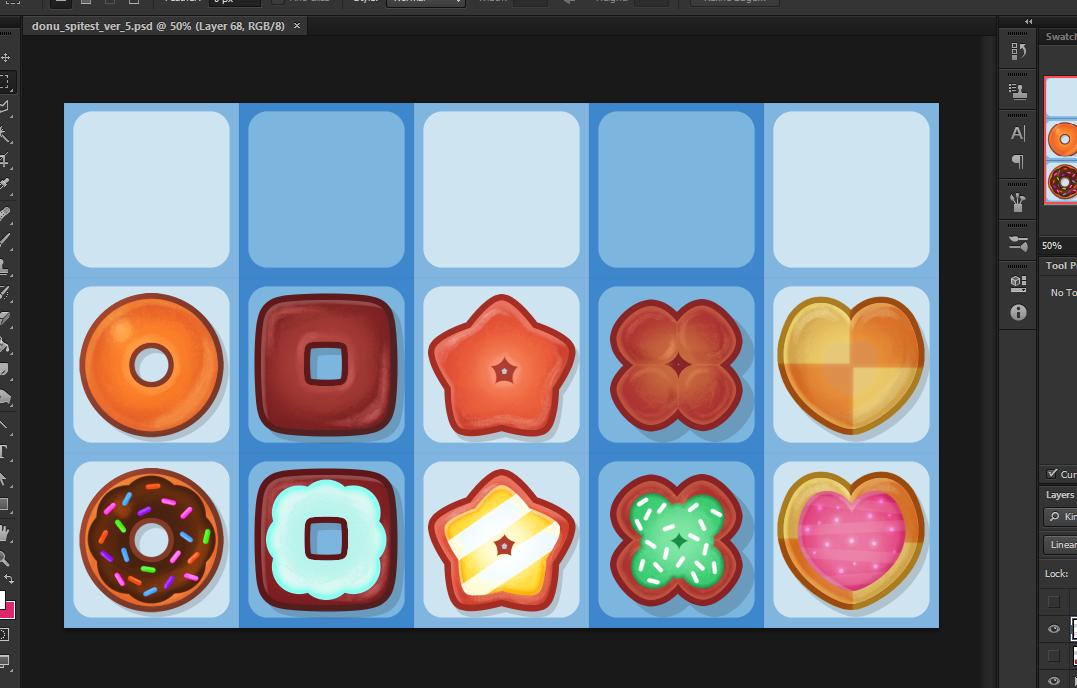1077x688 pixels.
Task: Open the 3D cube panel icon
Action: [x=1018, y=284]
